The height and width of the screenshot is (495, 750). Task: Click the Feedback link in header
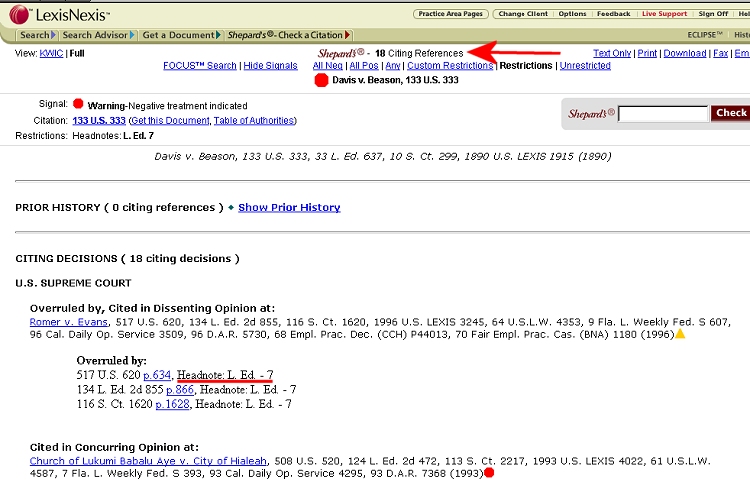point(613,14)
